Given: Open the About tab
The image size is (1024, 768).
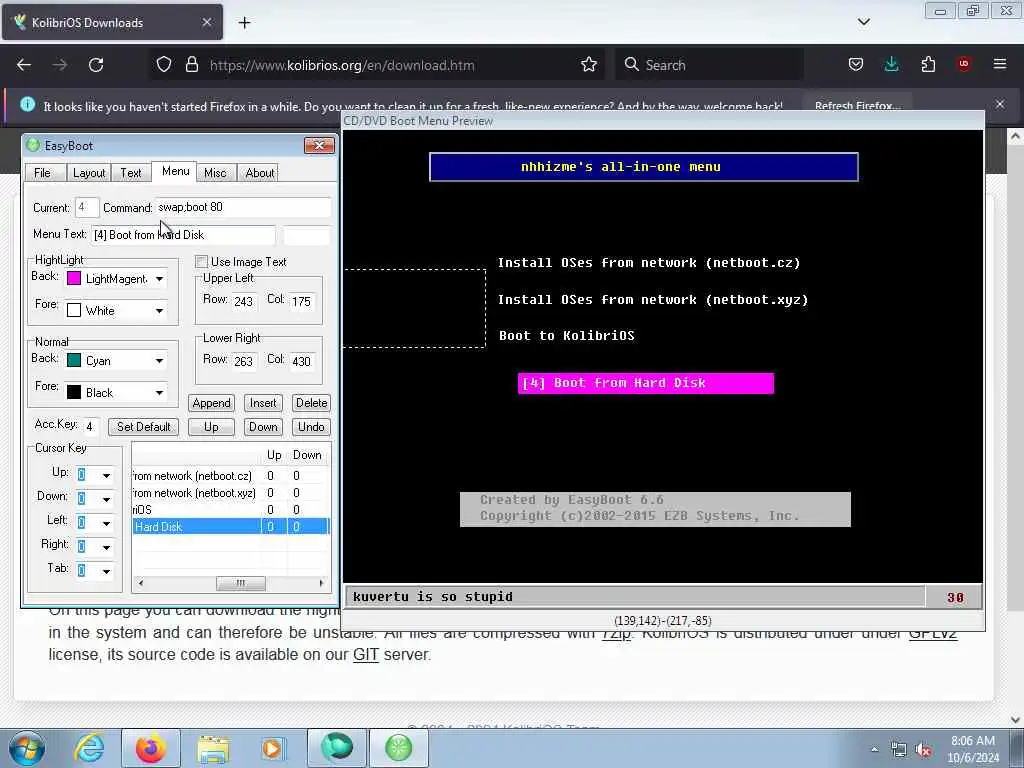Looking at the screenshot, I should 259,173.
